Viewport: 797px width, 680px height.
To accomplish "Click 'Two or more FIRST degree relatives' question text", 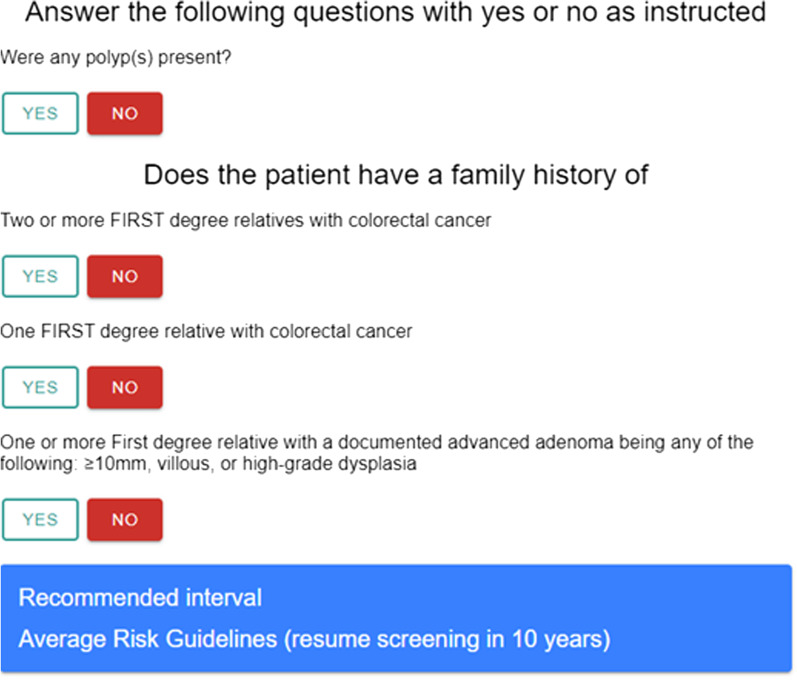I will (x=246, y=221).
